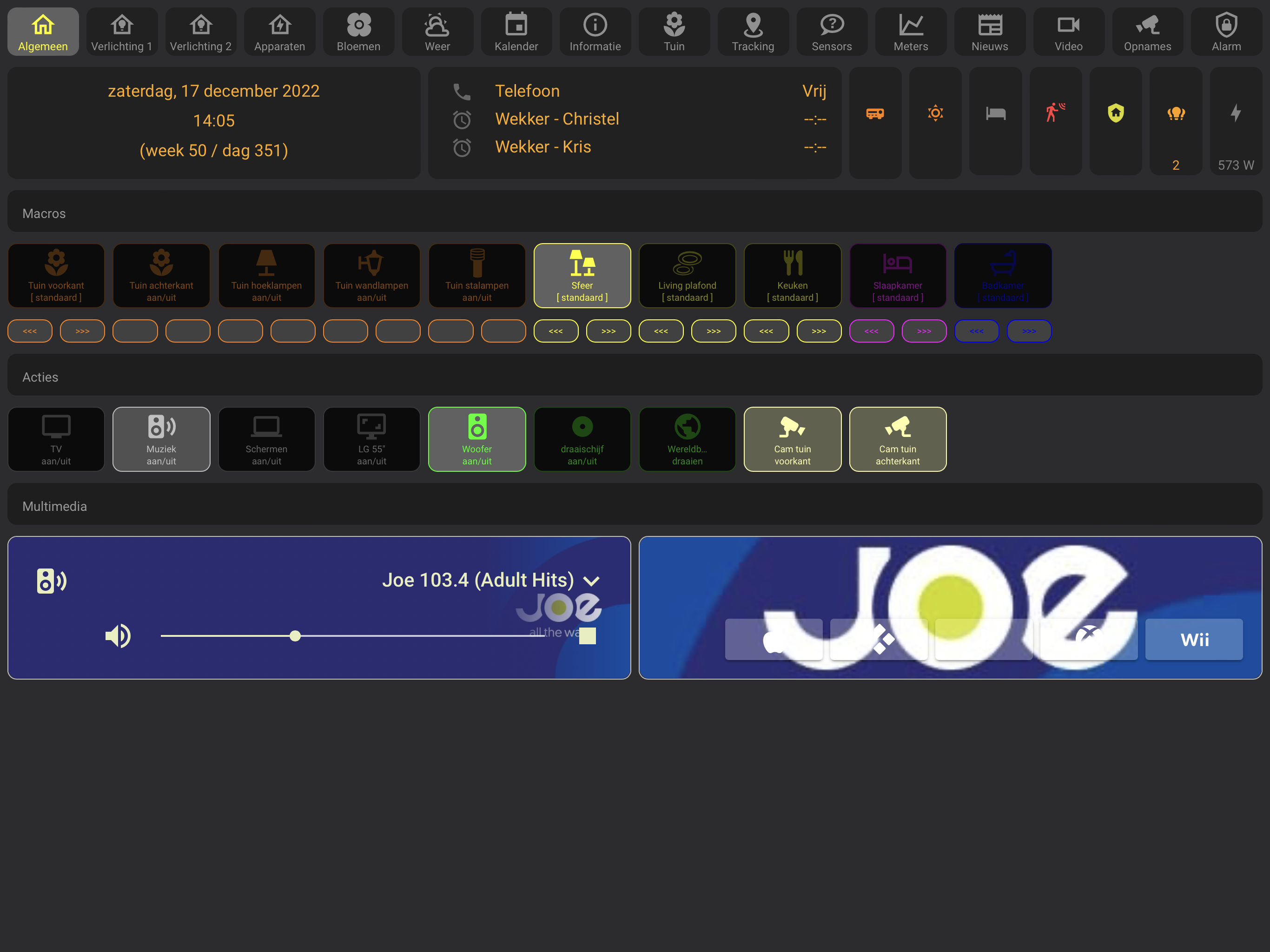Click the volume slider track
Image resolution: width=1270 pixels, height=952 pixels.
[352, 635]
